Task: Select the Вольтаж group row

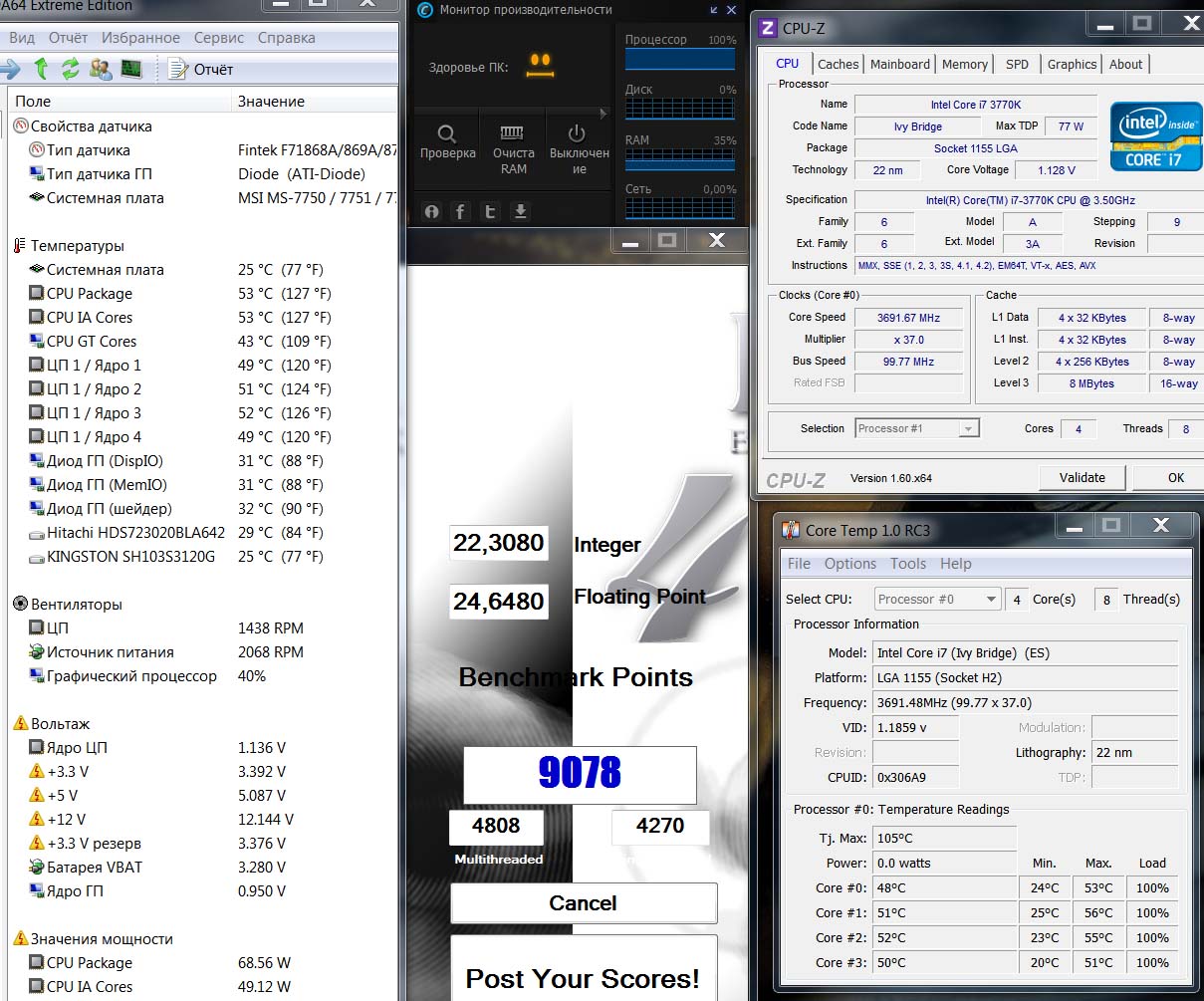Action: click(202, 724)
